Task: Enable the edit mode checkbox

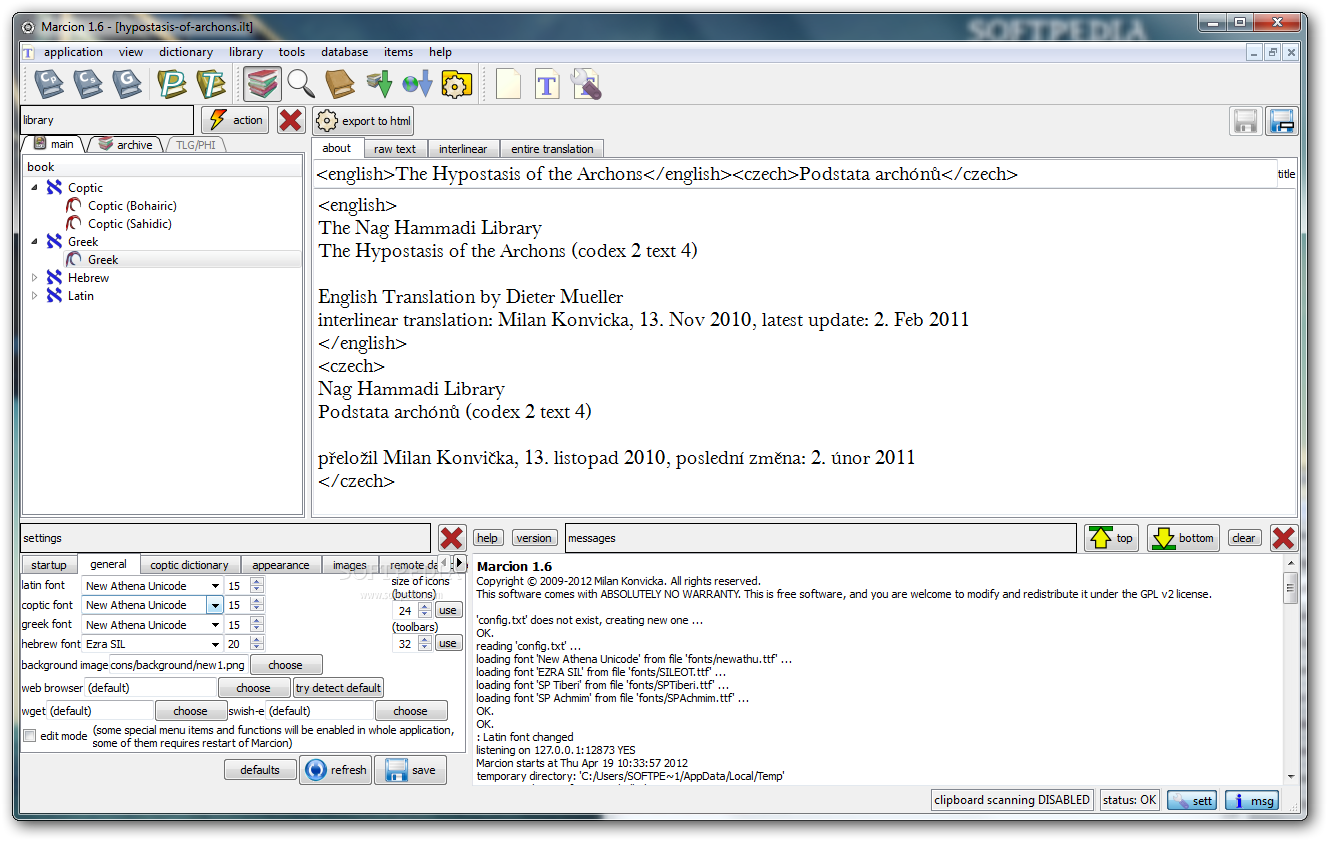Action: (29, 736)
